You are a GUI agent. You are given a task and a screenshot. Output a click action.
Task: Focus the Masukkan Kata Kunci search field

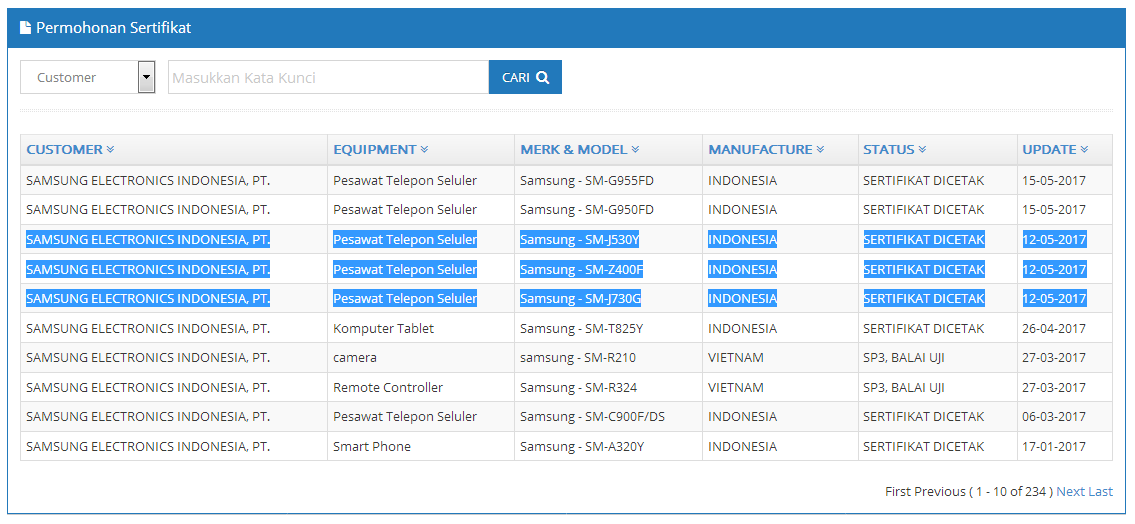coord(329,77)
